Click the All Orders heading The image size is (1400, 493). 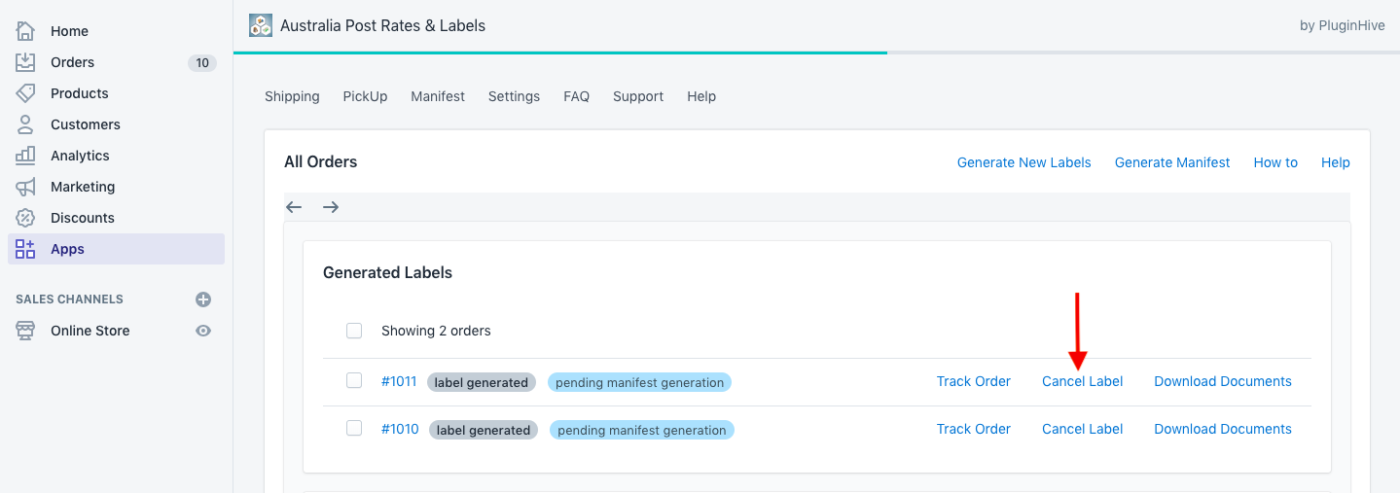pos(320,161)
